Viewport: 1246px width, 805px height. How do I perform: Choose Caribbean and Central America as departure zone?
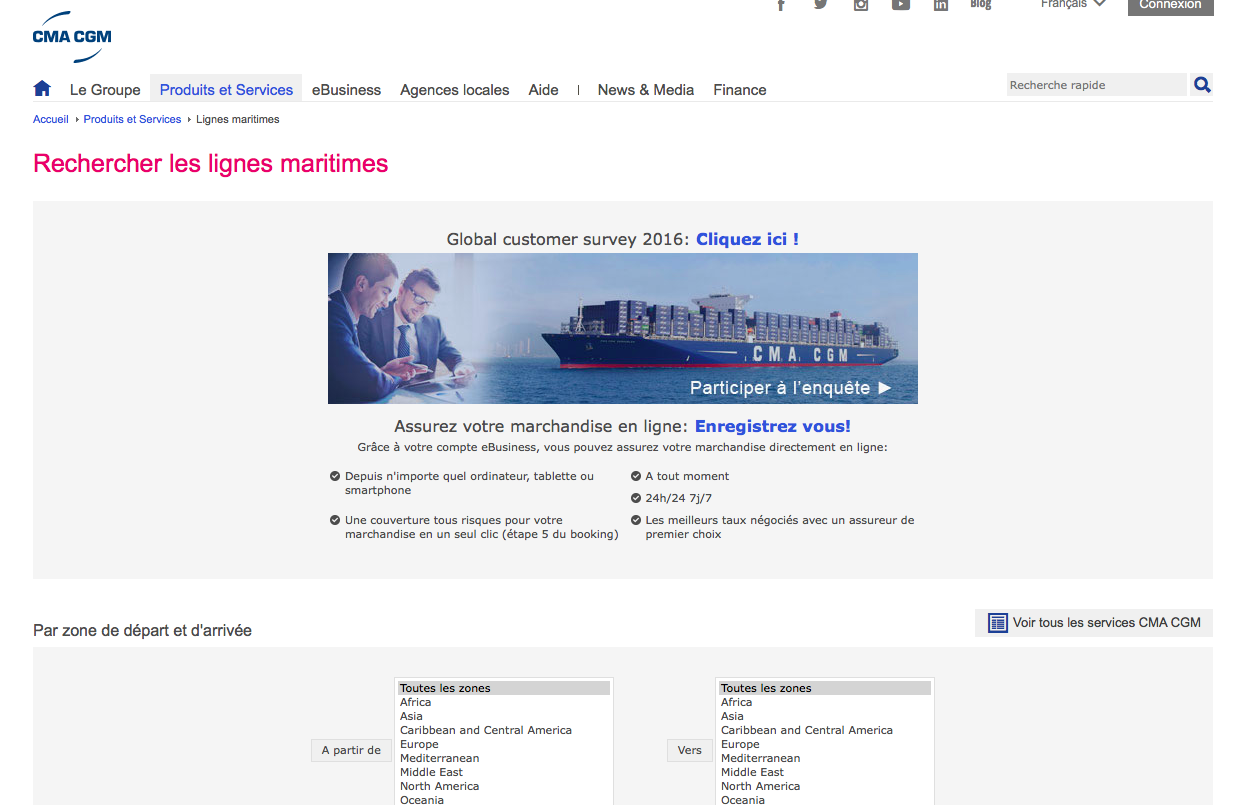pyautogui.click(x=504, y=730)
